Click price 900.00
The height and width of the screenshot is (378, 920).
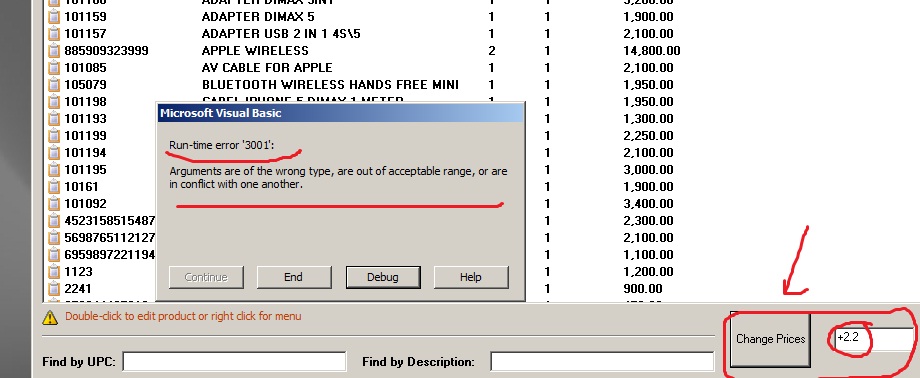tap(643, 289)
